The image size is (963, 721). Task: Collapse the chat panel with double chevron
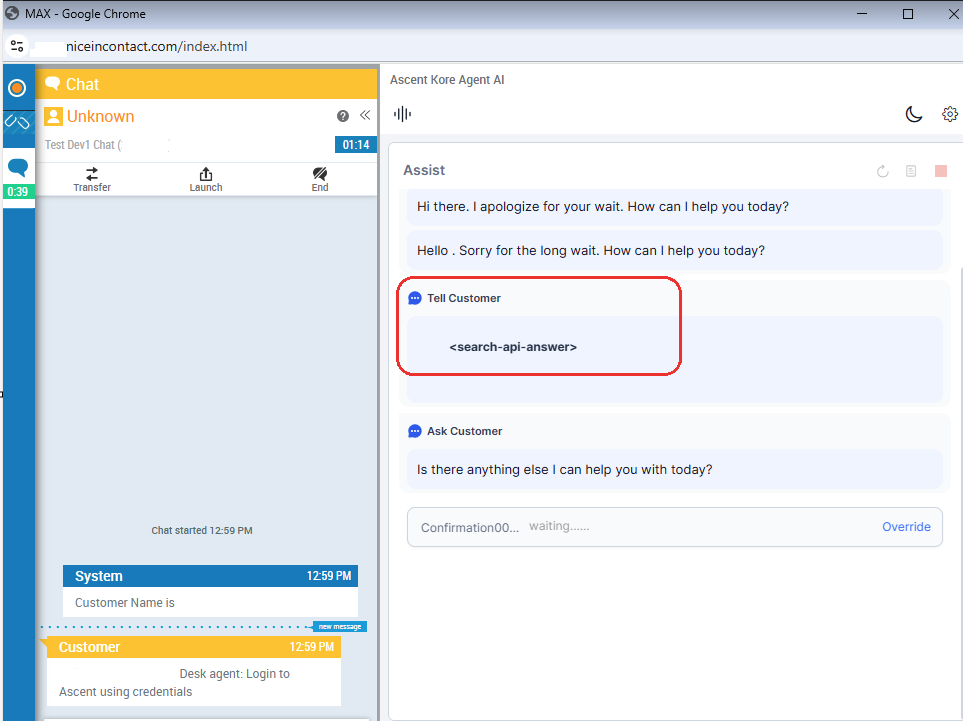click(365, 115)
